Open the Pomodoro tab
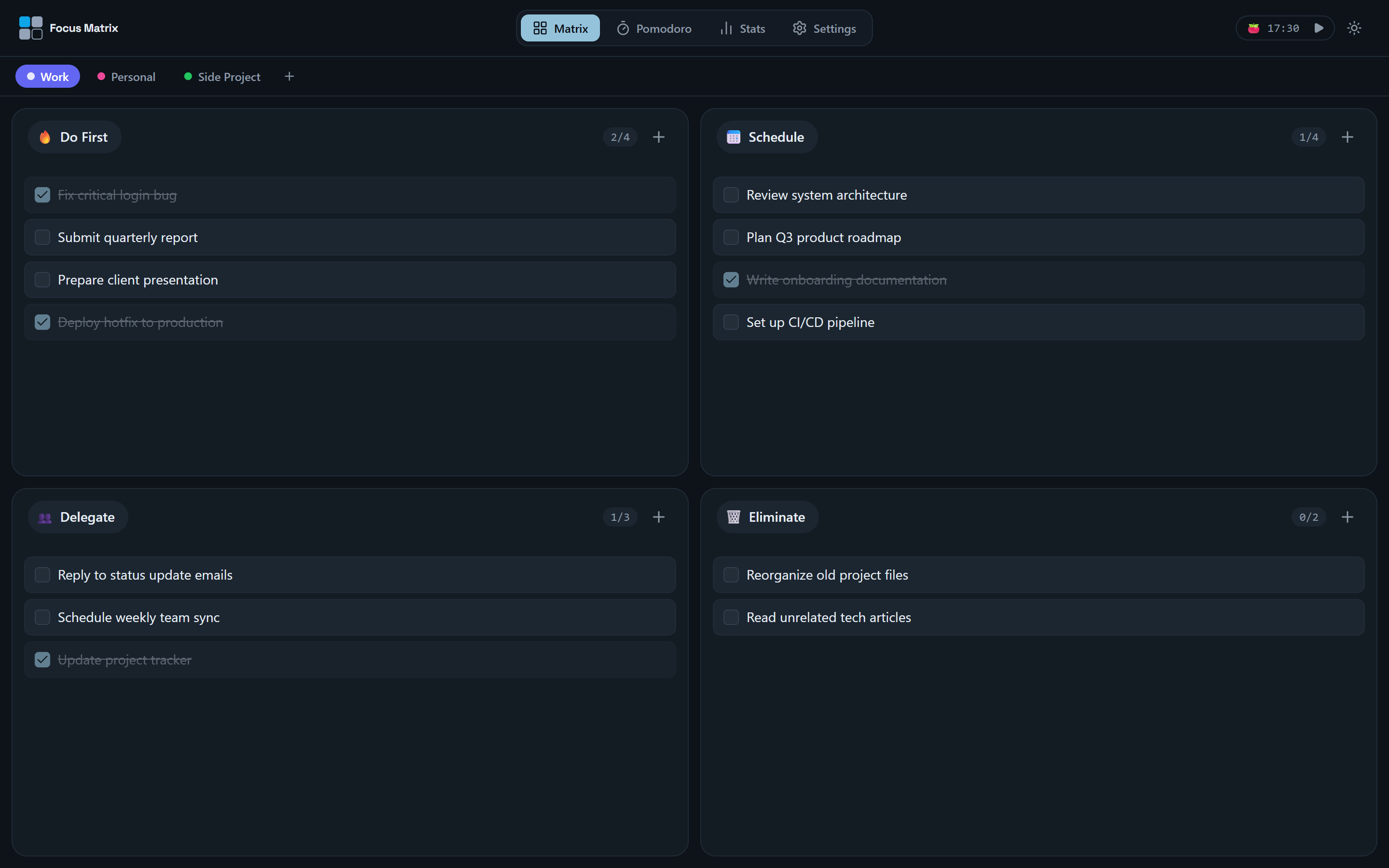Screen dimensions: 1389x868 tap(654, 28)
